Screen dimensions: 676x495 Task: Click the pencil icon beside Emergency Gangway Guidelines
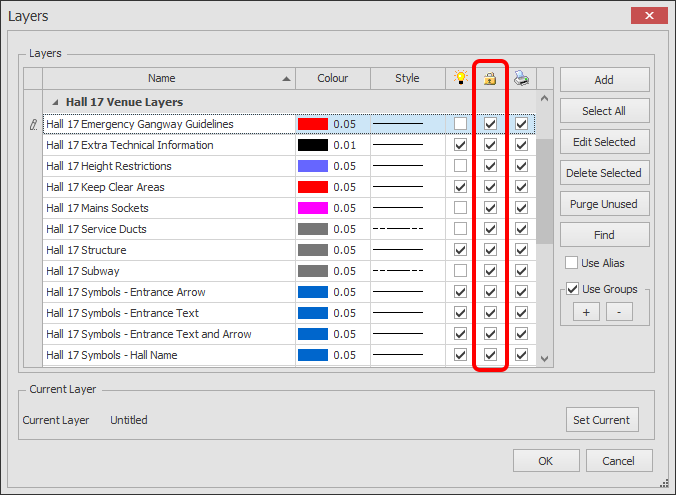tap(33, 125)
